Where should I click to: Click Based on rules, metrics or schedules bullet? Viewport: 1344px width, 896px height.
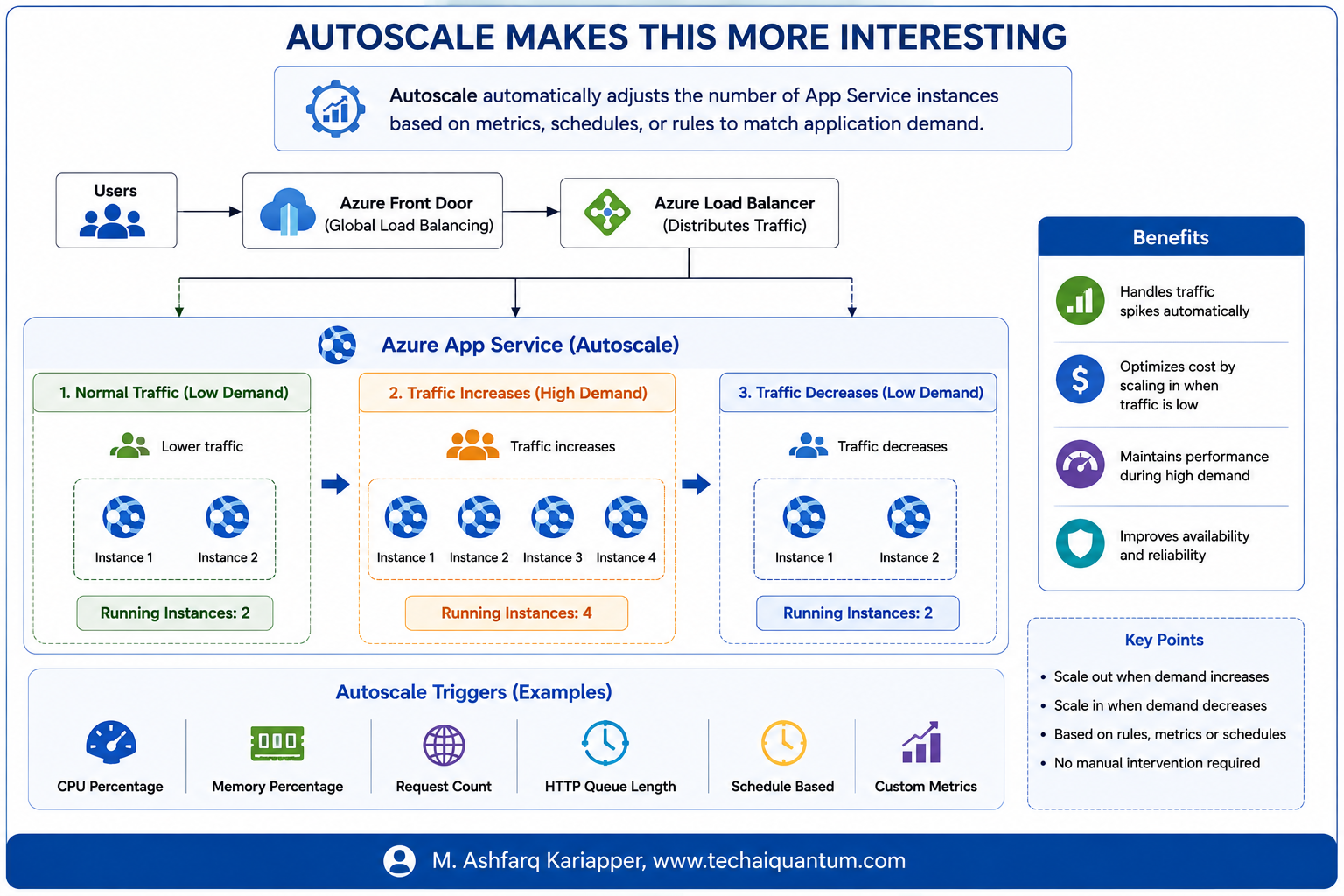pyautogui.click(x=1169, y=734)
